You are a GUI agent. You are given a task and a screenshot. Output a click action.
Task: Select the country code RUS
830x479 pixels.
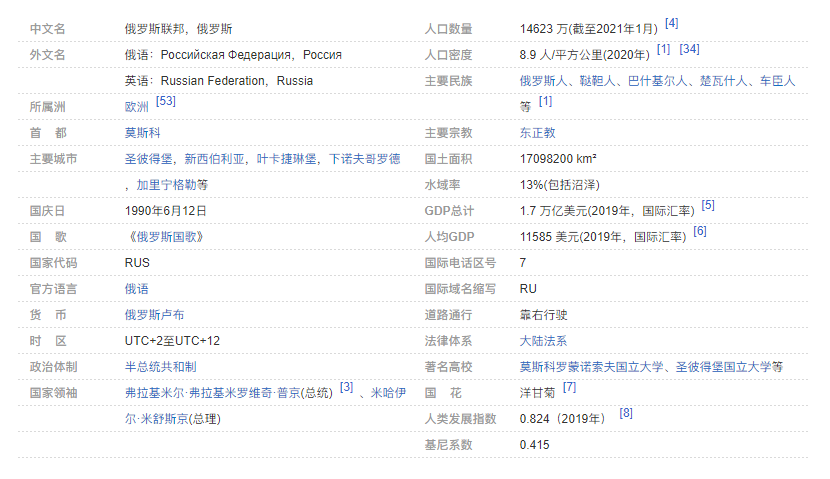(x=137, y=263)
